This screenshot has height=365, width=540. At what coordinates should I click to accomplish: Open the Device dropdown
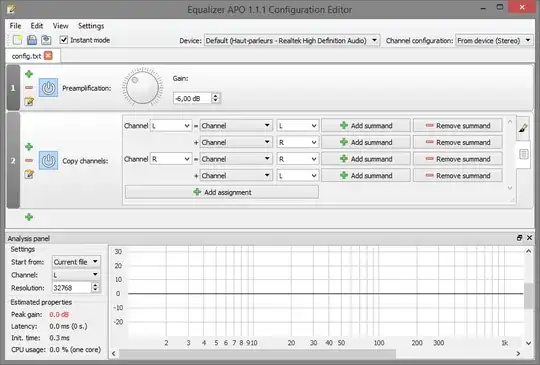(x=292, y=41)
